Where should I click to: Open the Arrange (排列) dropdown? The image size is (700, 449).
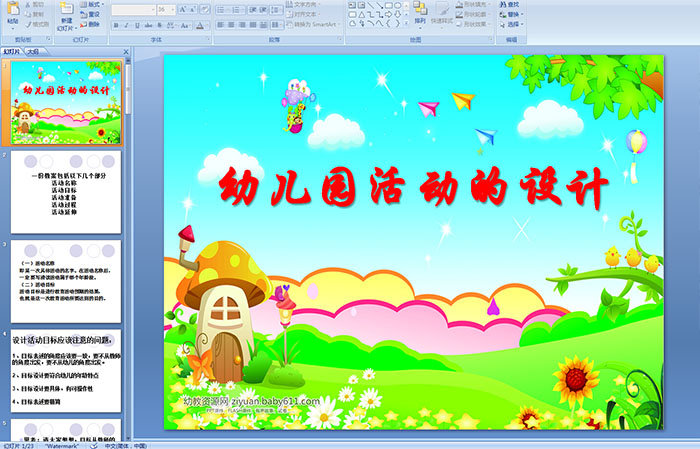tap(420, 13)
